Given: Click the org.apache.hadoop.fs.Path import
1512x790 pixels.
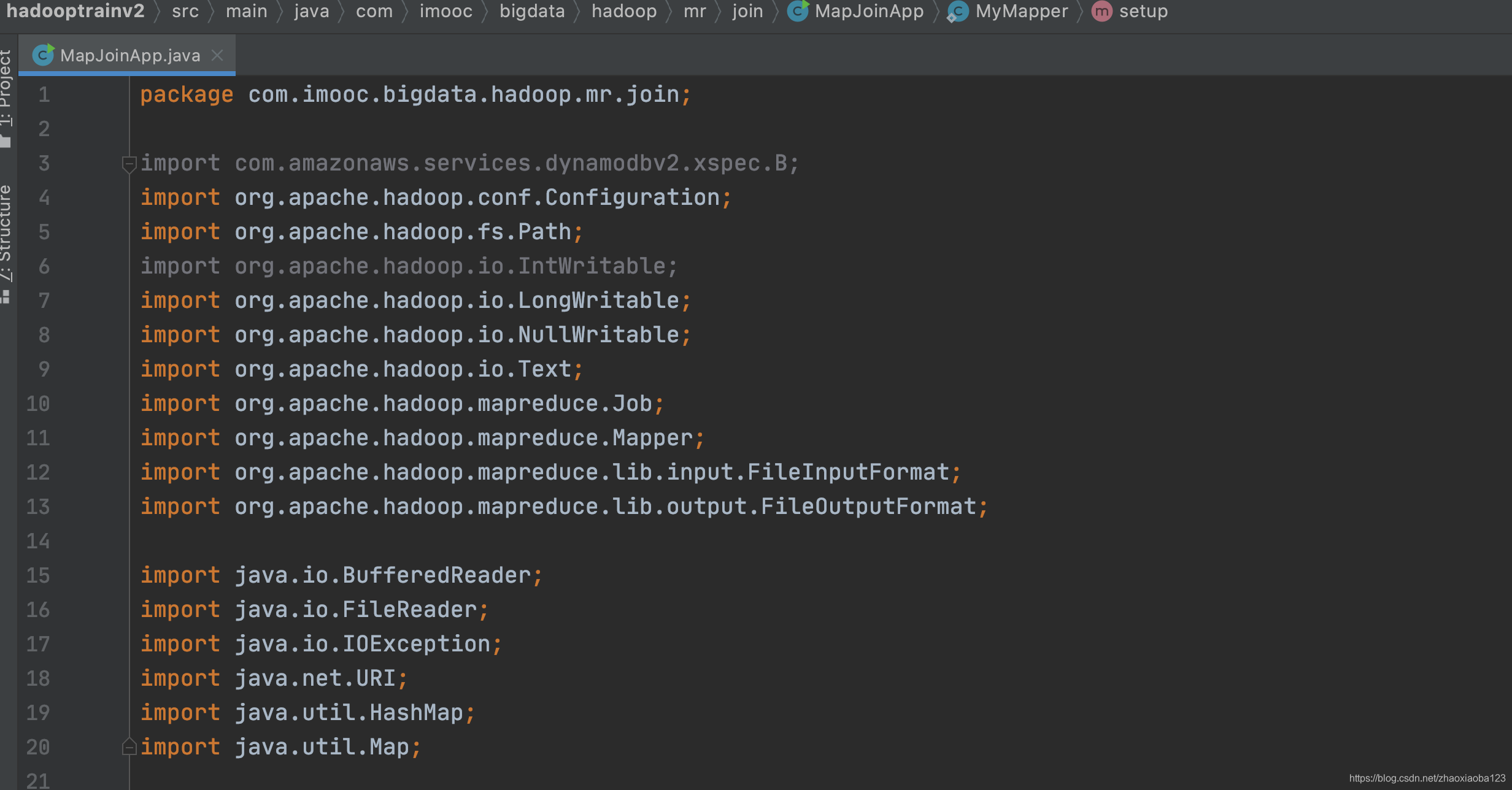Looking at the screenshot, I should [361, 232].
